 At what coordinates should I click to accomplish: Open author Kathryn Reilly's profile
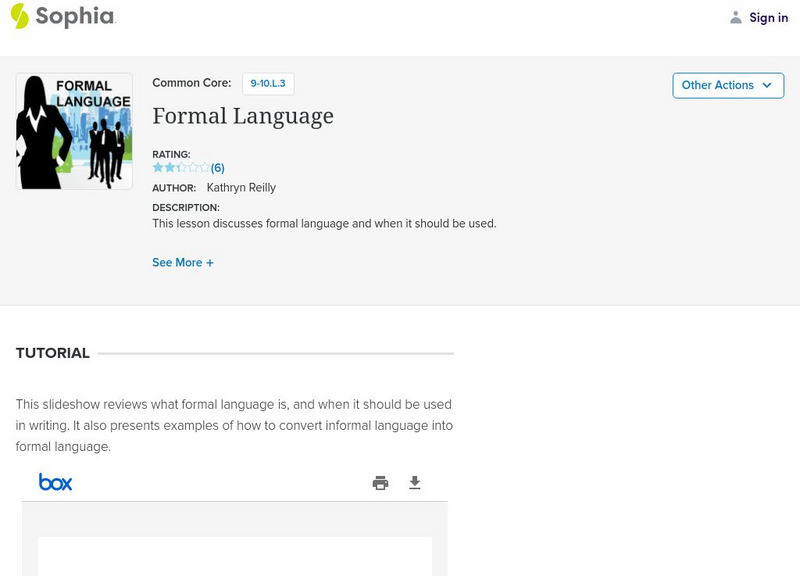[x=241, y=188]
